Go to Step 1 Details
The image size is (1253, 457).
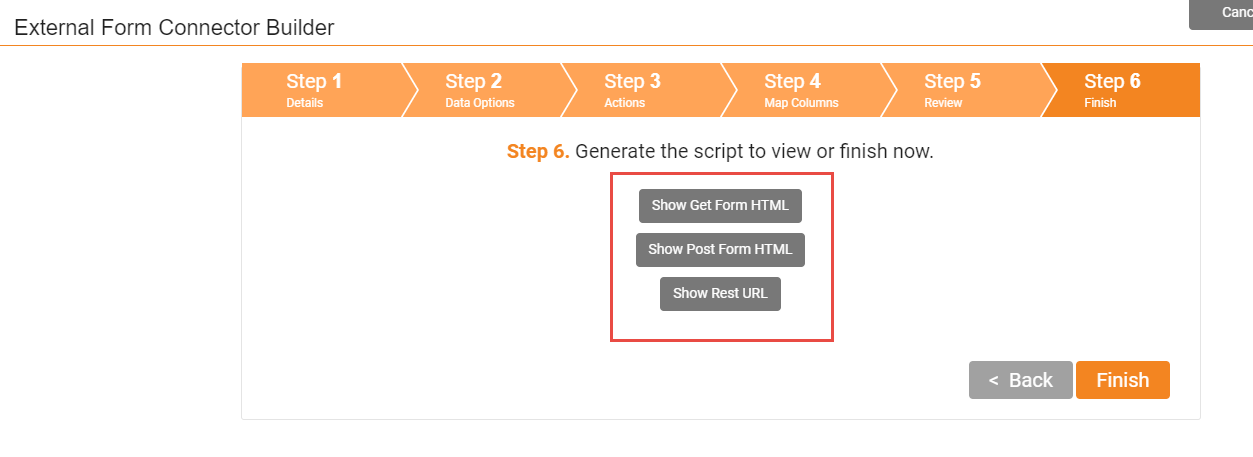pos(320,90)
